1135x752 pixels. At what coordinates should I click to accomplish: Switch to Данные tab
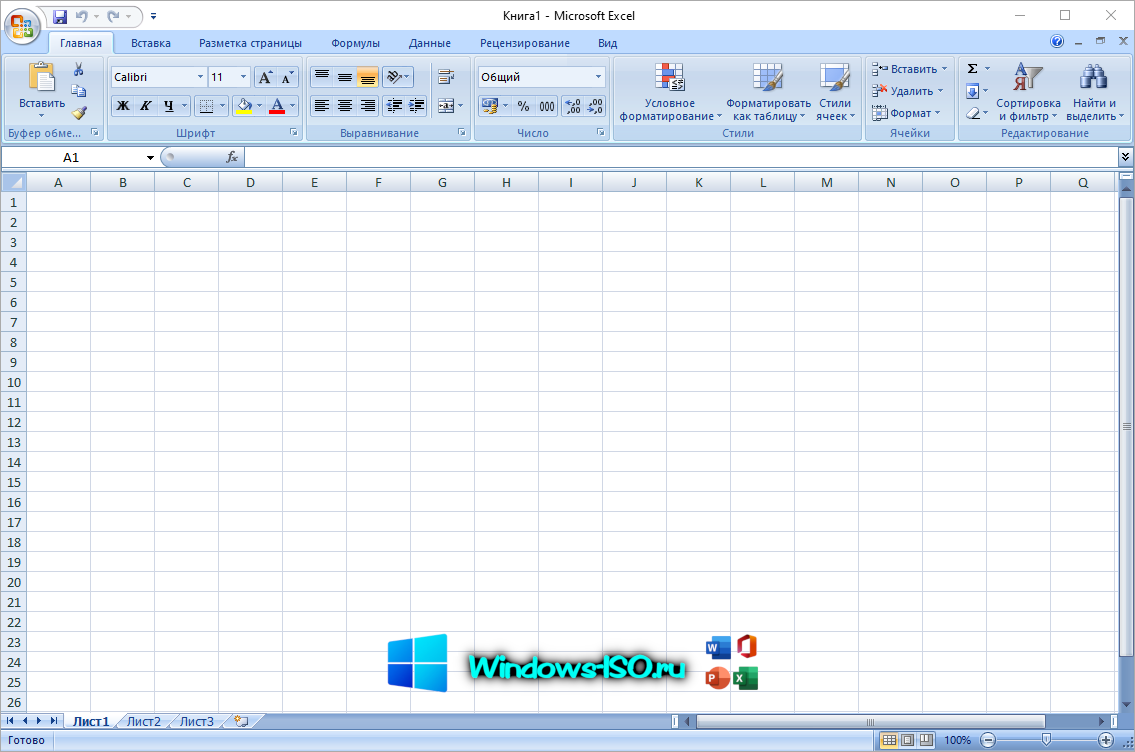pyautogui.click(x=429, y=43)
